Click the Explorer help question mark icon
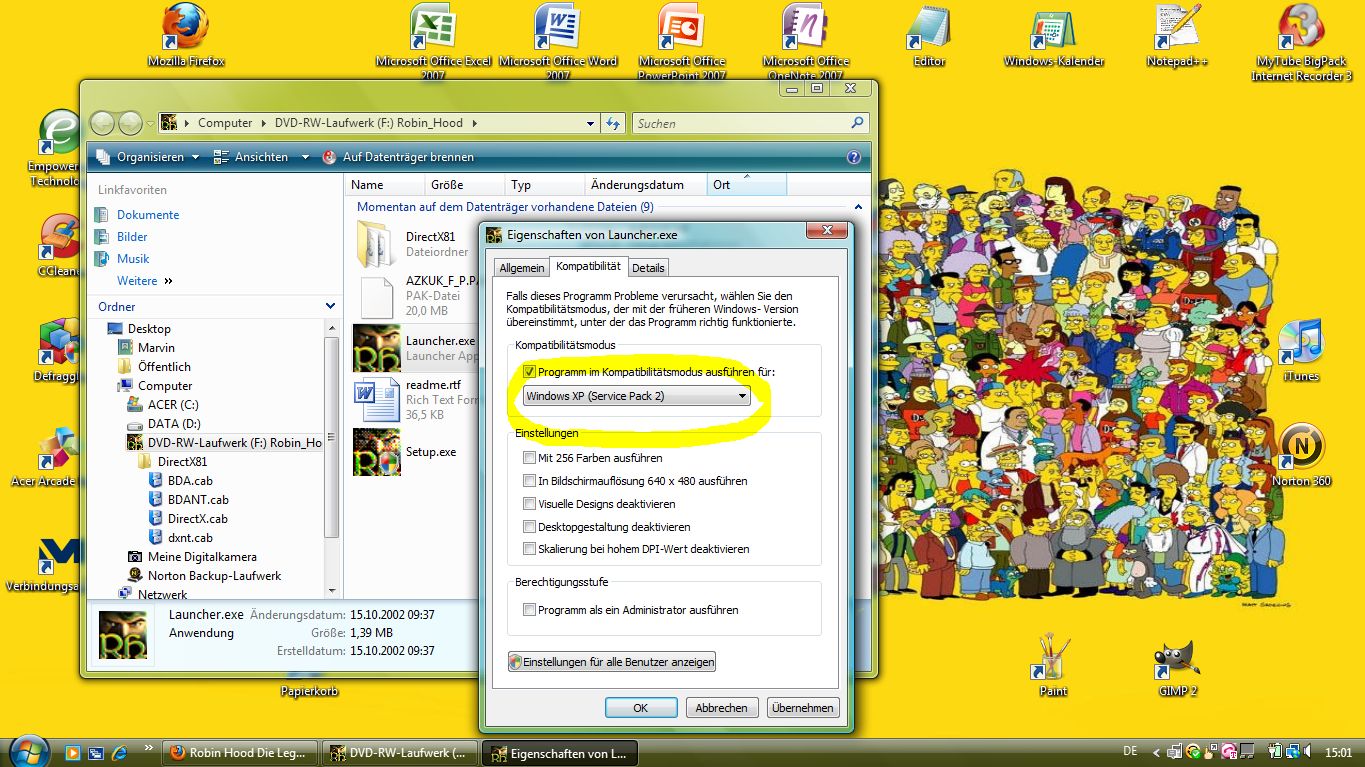Viewport: 1365px width, 767px height. (853, 157)
